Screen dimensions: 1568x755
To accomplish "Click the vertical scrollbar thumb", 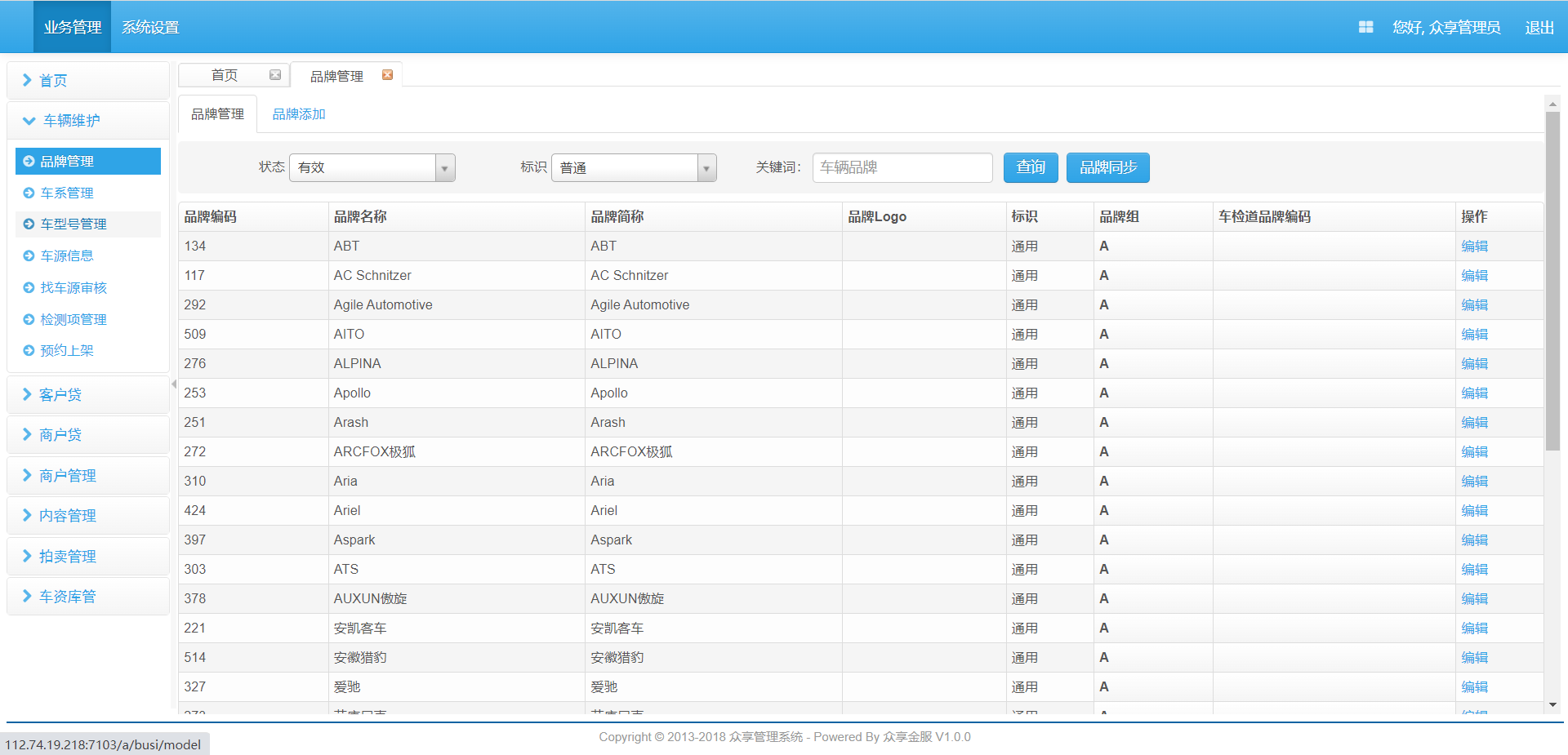I will pyautogui.click(x=1552, y=282).
